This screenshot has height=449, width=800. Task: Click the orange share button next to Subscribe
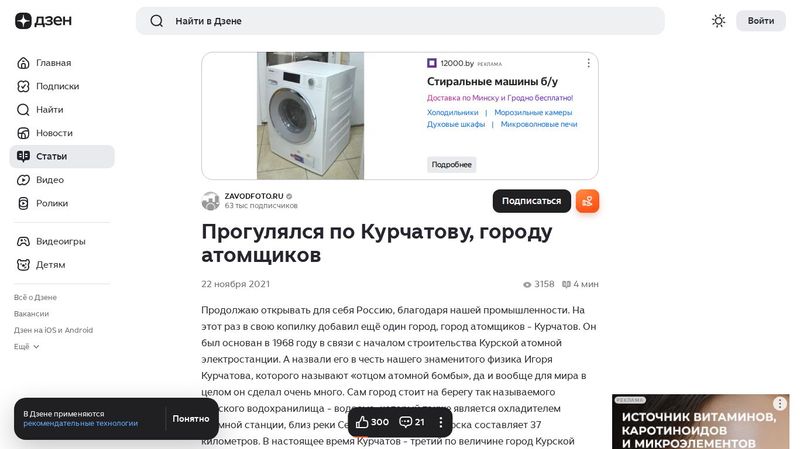click(x=587, y=201)
